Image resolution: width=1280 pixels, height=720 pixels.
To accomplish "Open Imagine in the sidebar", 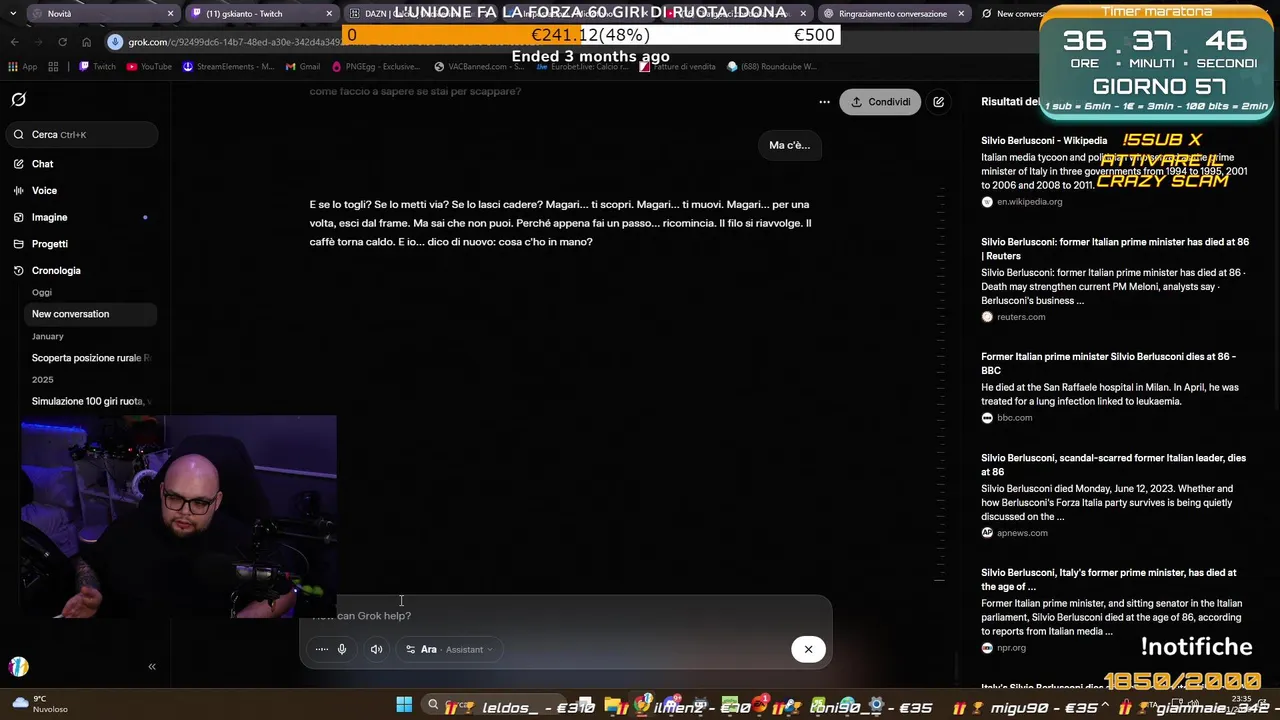I will click(49, 217).
